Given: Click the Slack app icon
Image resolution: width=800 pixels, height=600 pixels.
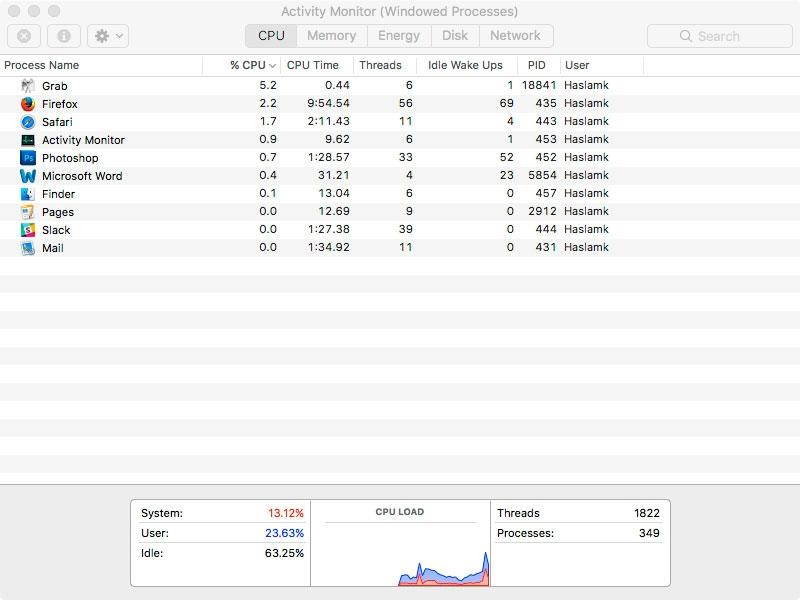Looking at the screenshot, I should pos(26,230).
